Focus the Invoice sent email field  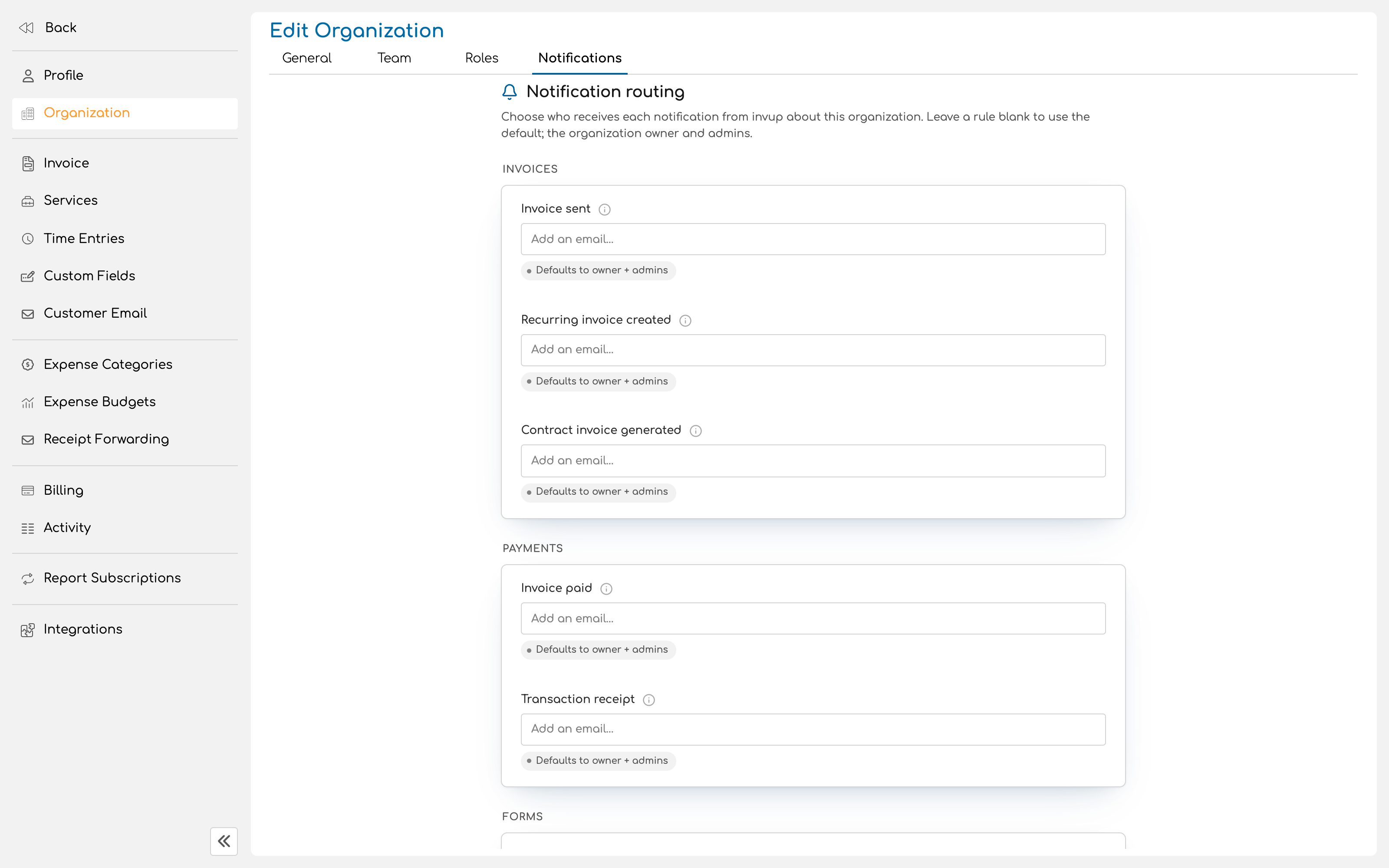click(x=813, y=239)
